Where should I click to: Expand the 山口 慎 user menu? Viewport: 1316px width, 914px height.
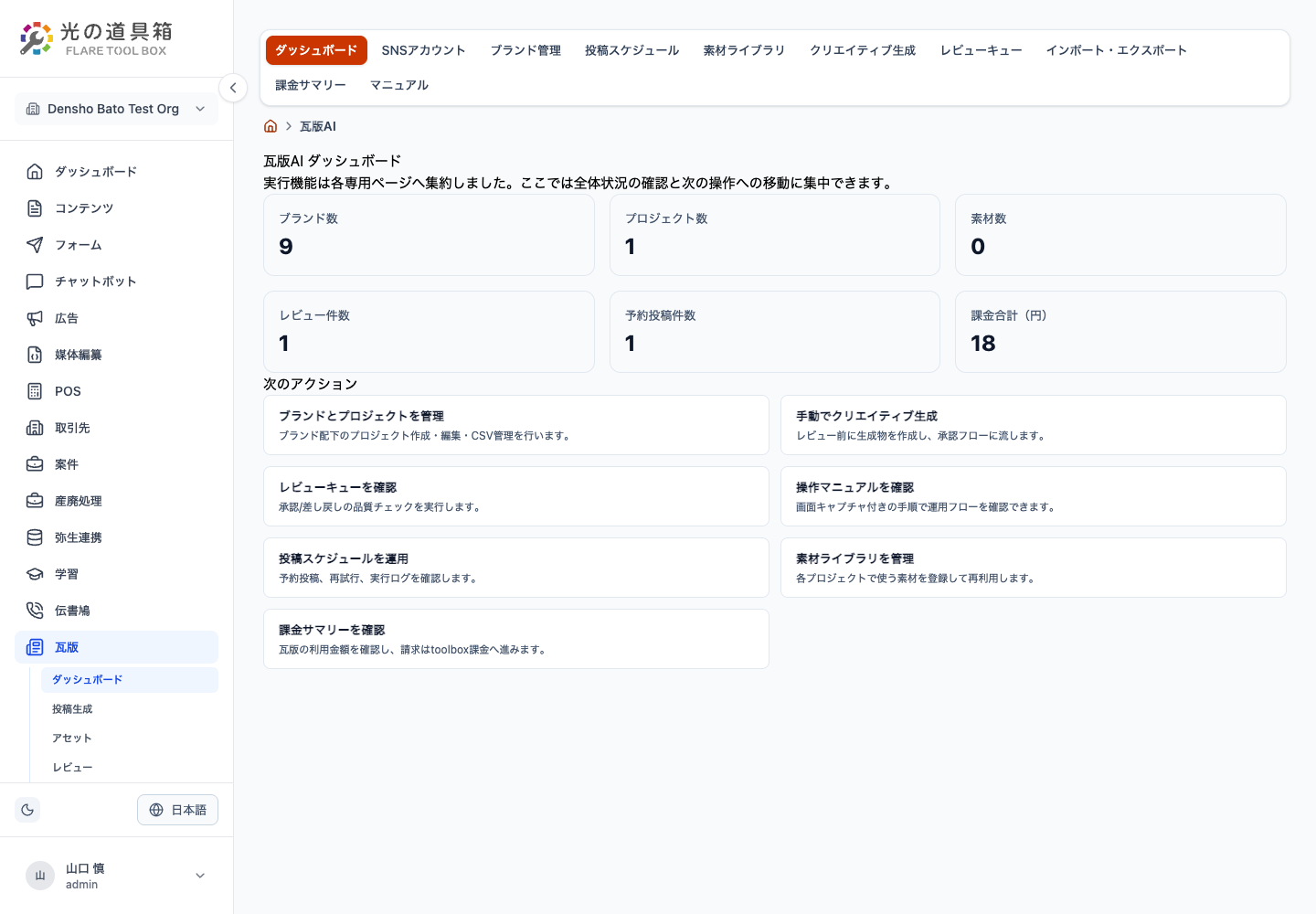click(116, 876)
